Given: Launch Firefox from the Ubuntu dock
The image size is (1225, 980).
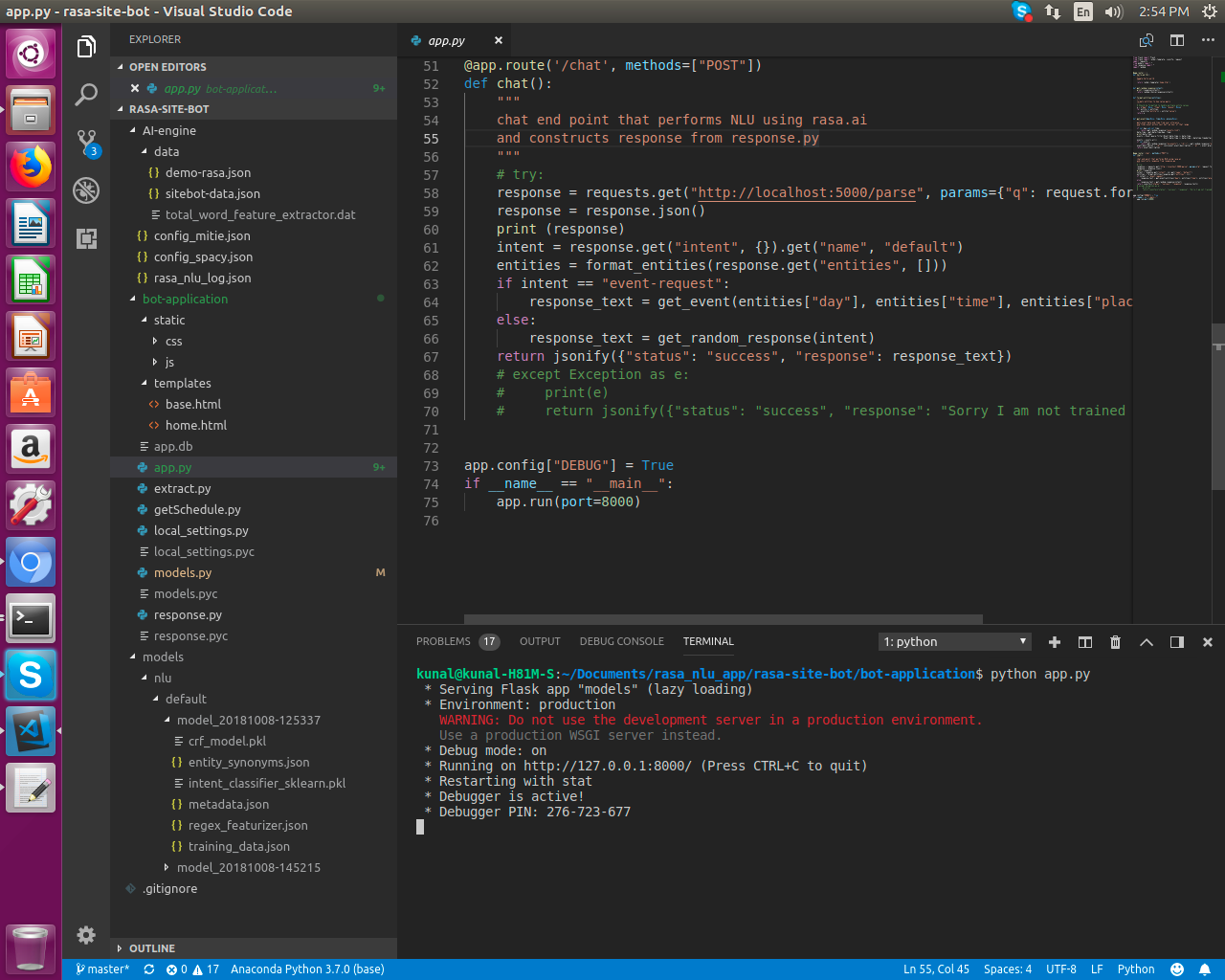Looking at the screenshot, I should click(x=31, y=167).
